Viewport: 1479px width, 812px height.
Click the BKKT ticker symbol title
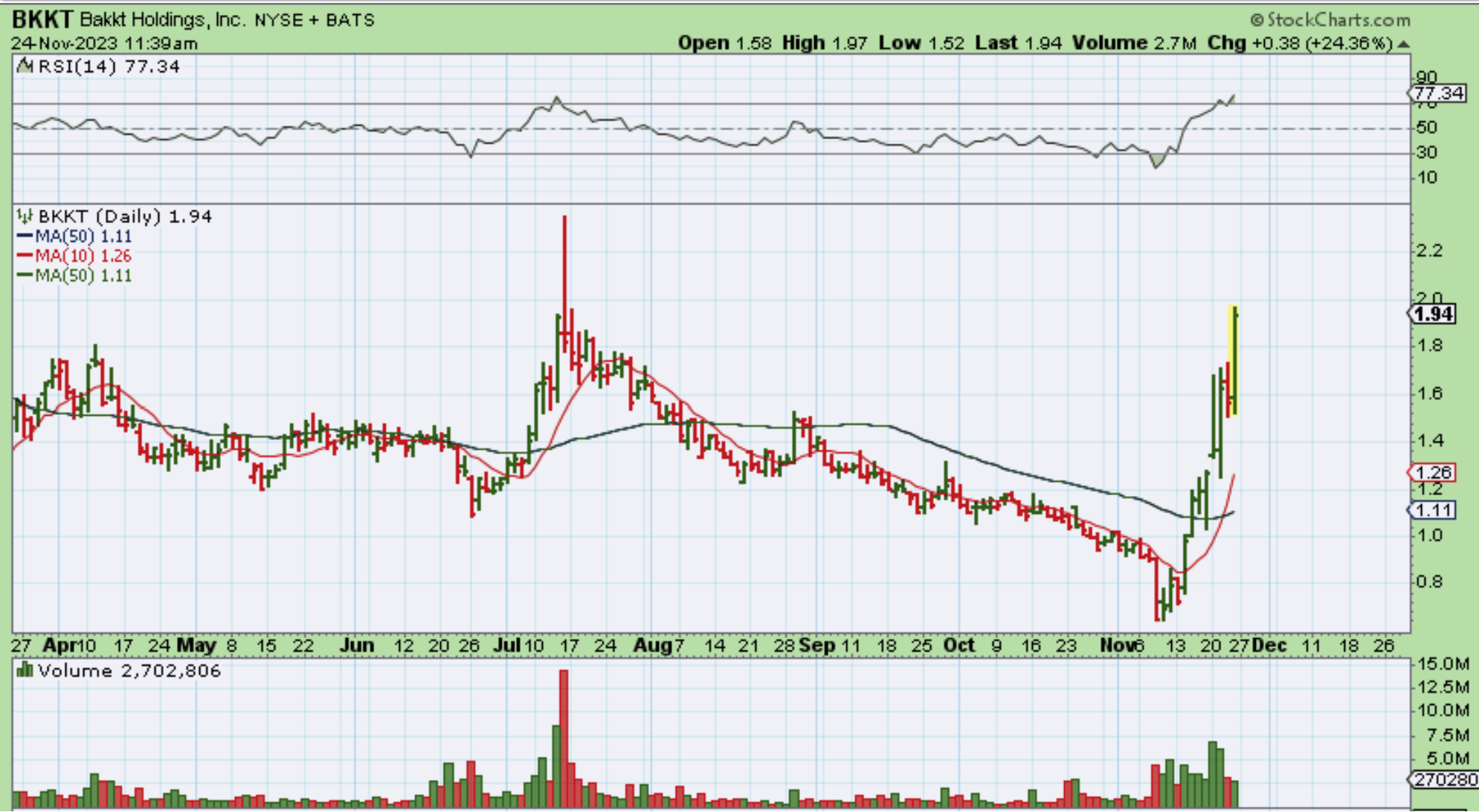pos(42,19)
